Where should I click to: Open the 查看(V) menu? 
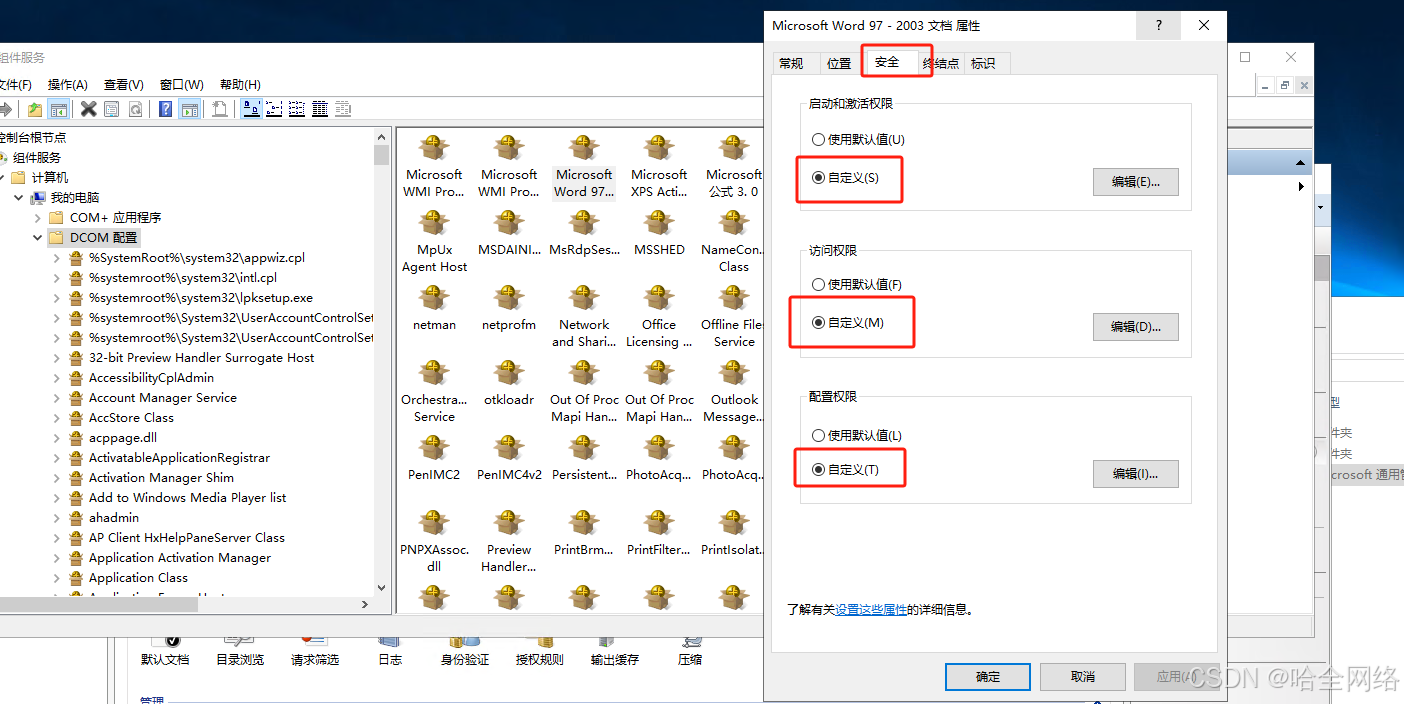click(x=124, y=84)
